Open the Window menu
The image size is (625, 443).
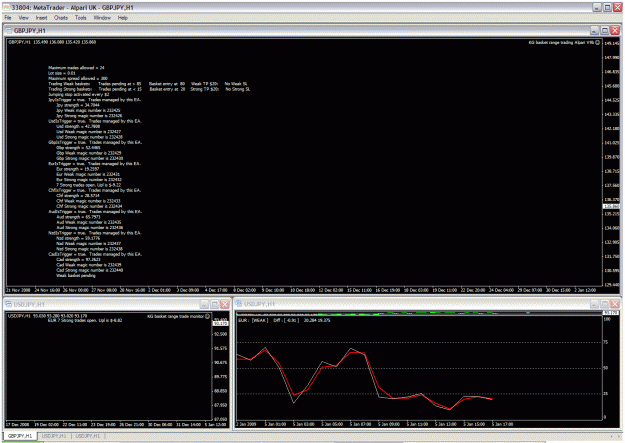[102, 18]
